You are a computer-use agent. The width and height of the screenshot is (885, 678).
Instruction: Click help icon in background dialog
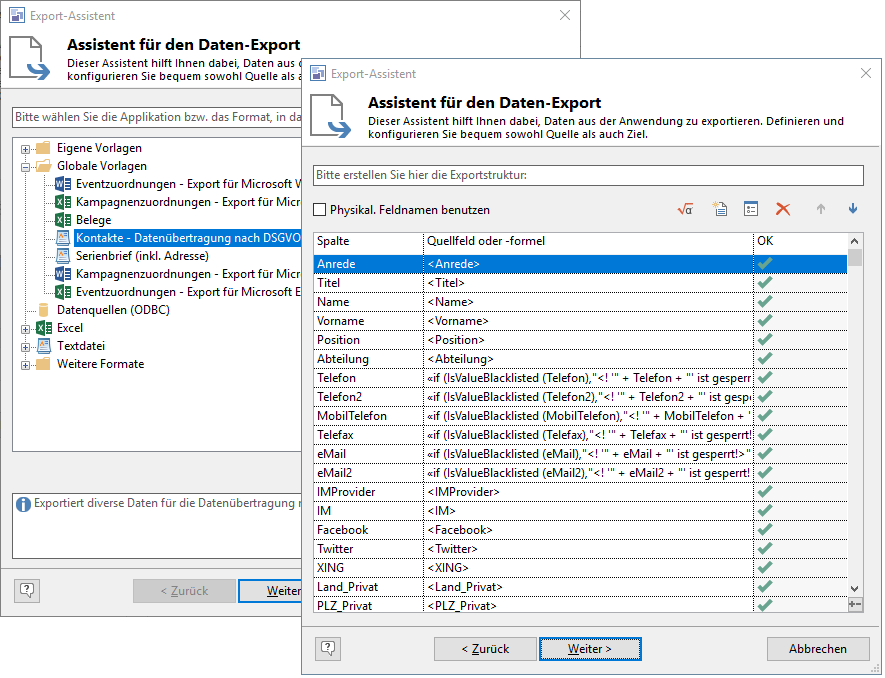click(x=27, y=590)
